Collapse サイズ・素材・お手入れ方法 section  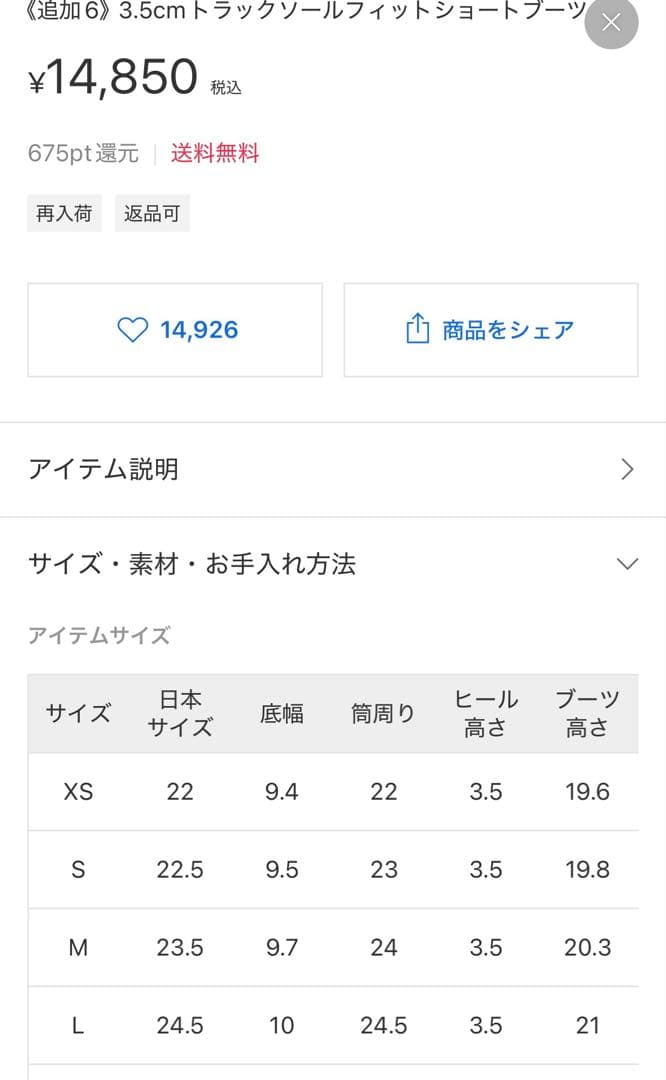coord(628,563)
